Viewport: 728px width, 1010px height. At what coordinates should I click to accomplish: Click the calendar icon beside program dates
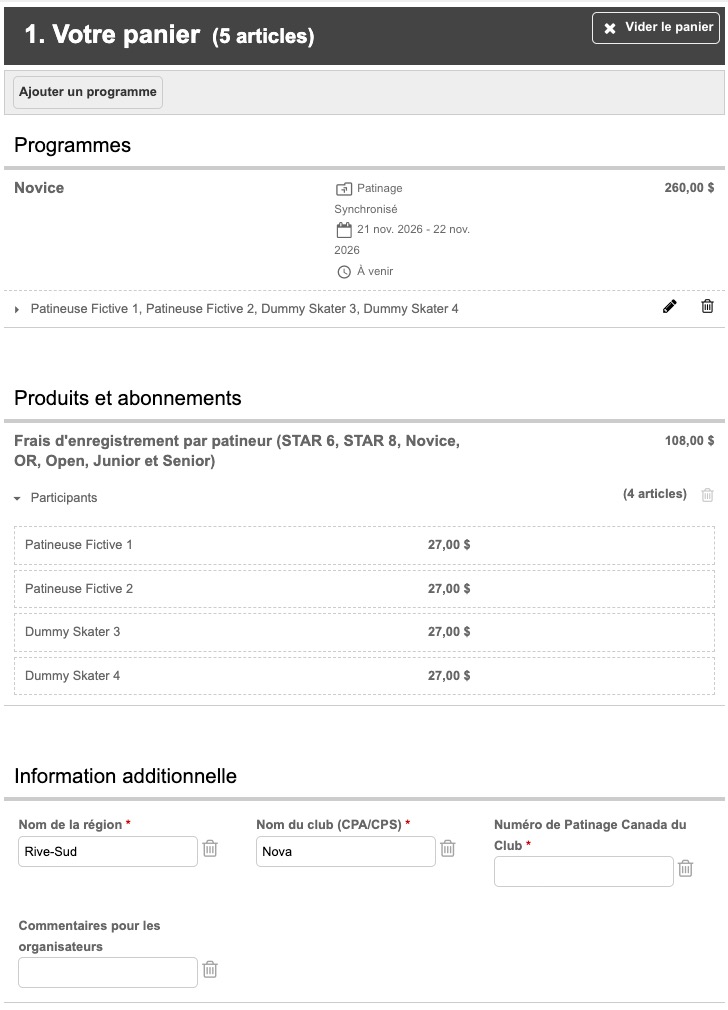344,230
